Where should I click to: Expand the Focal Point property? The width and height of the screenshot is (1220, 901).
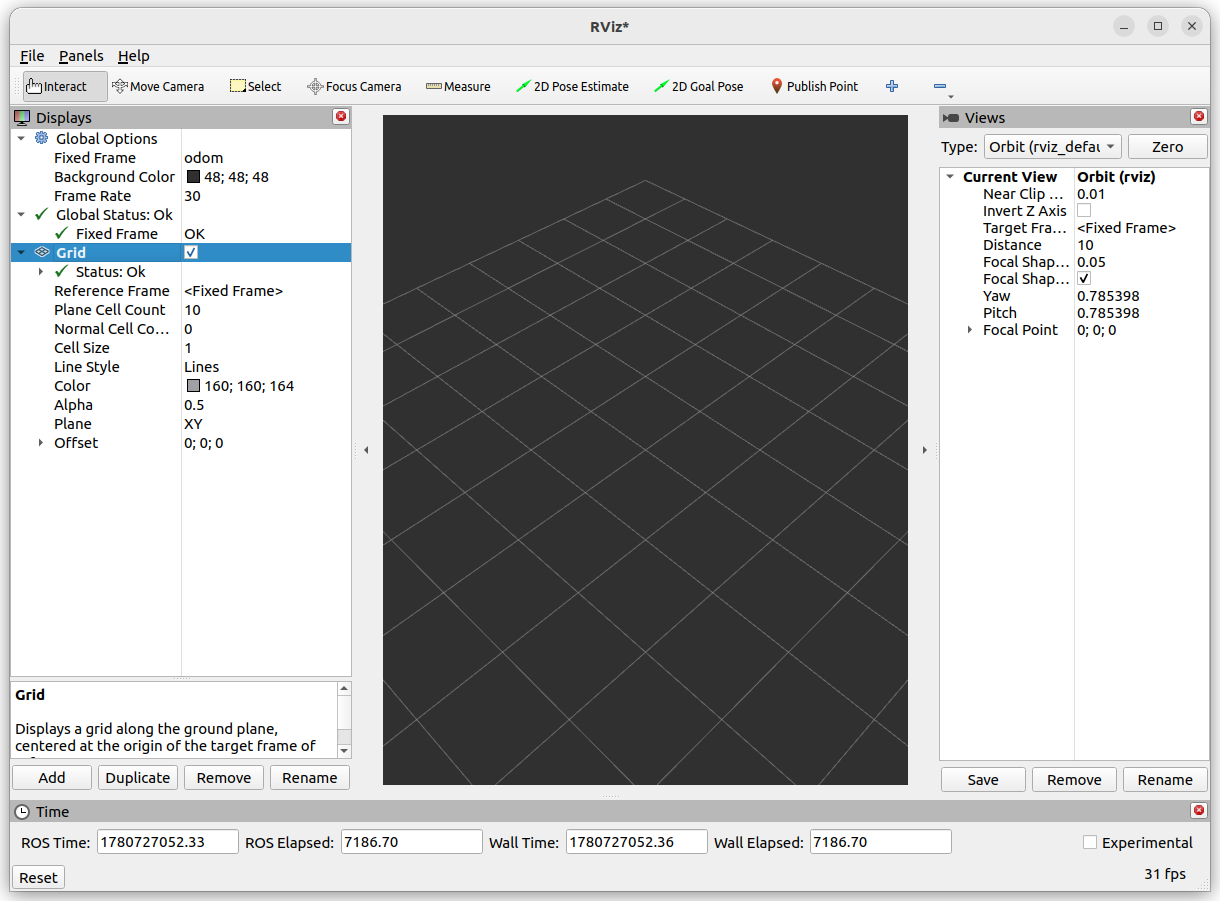coord(969,330)
